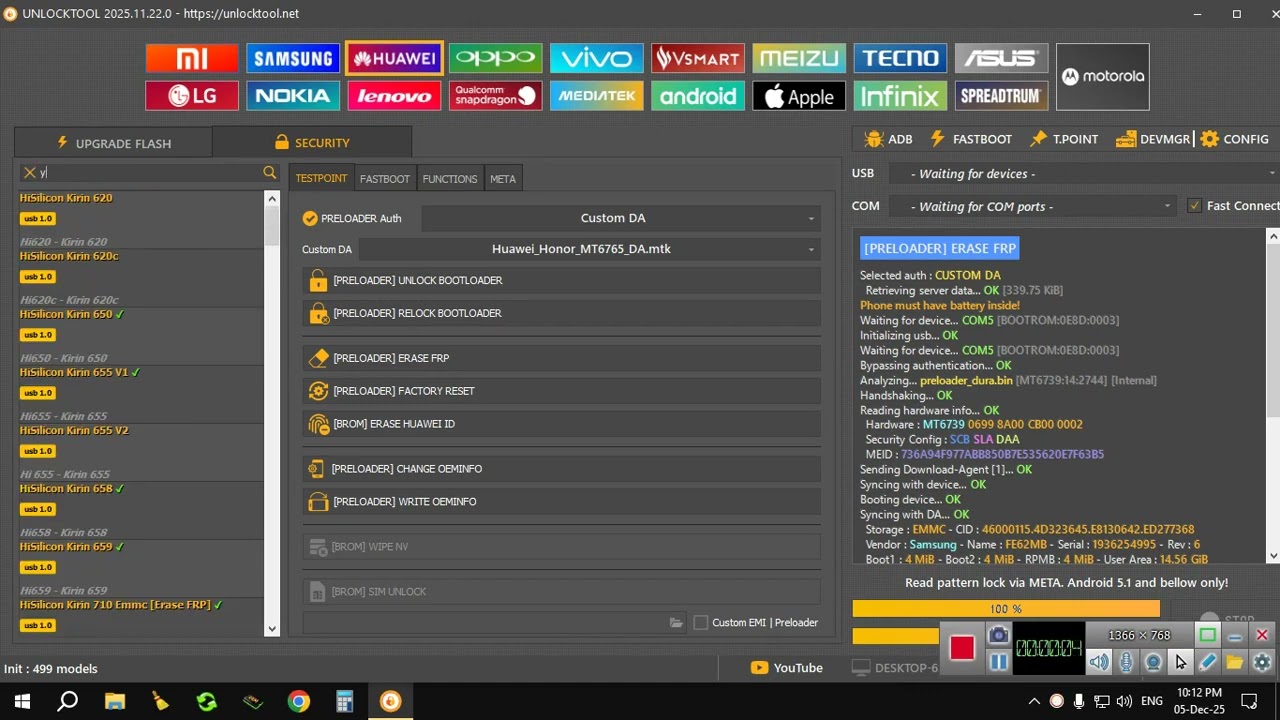1280x720 pixels.
Task: Click the model list vertical scrollbar
Action: tap(272, 412)
